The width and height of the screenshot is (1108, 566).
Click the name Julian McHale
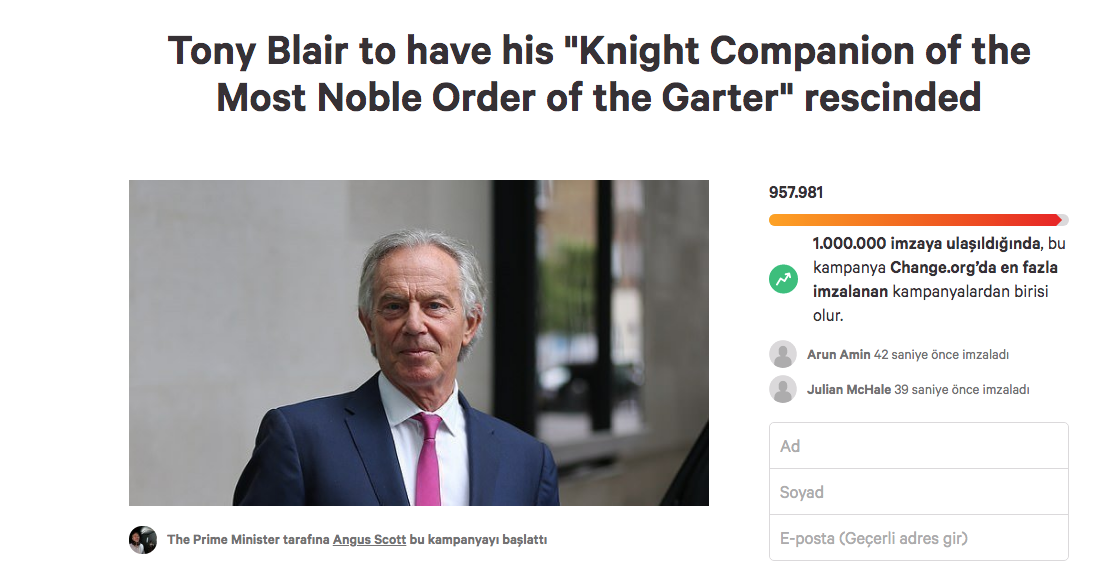[x=849, y=389]
